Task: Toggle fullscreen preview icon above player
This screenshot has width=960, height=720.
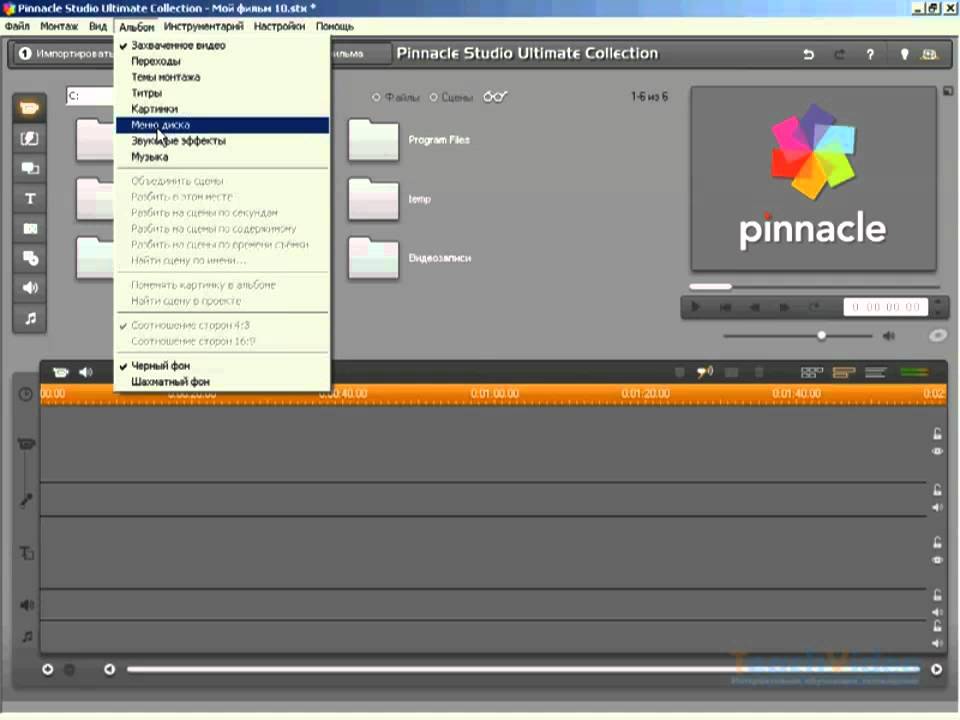Action: (x=948, y=91)
